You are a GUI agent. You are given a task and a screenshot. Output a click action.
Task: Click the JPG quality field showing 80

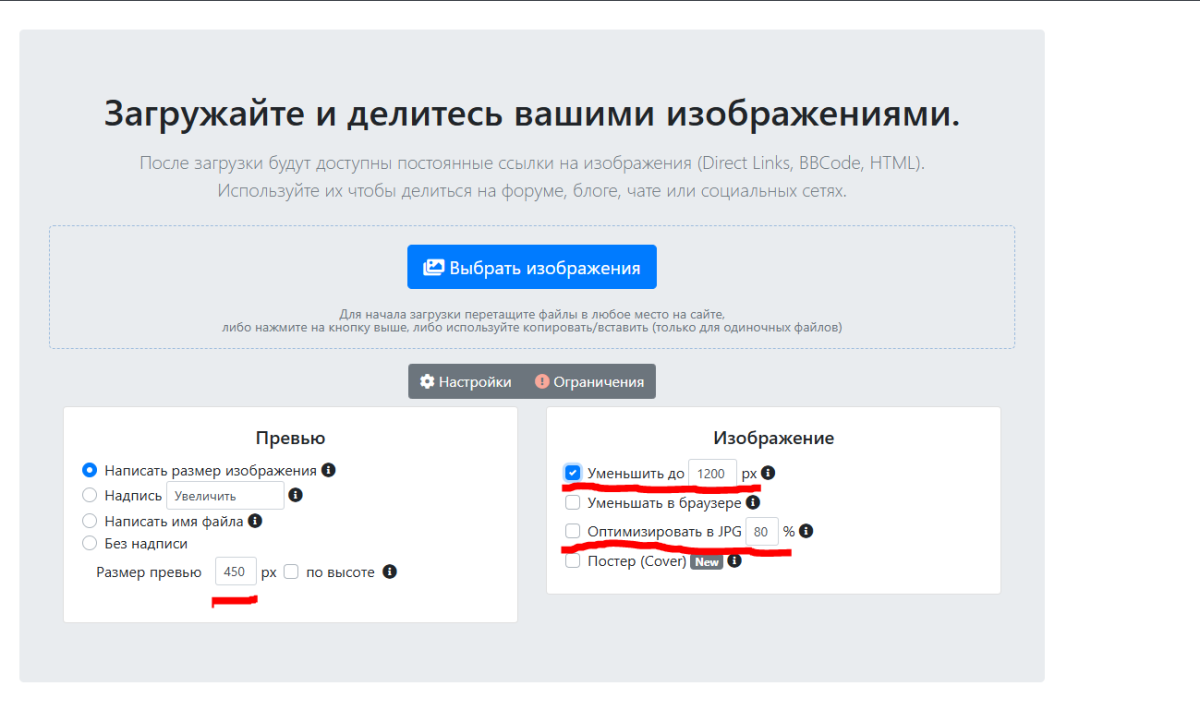(761, 532)
